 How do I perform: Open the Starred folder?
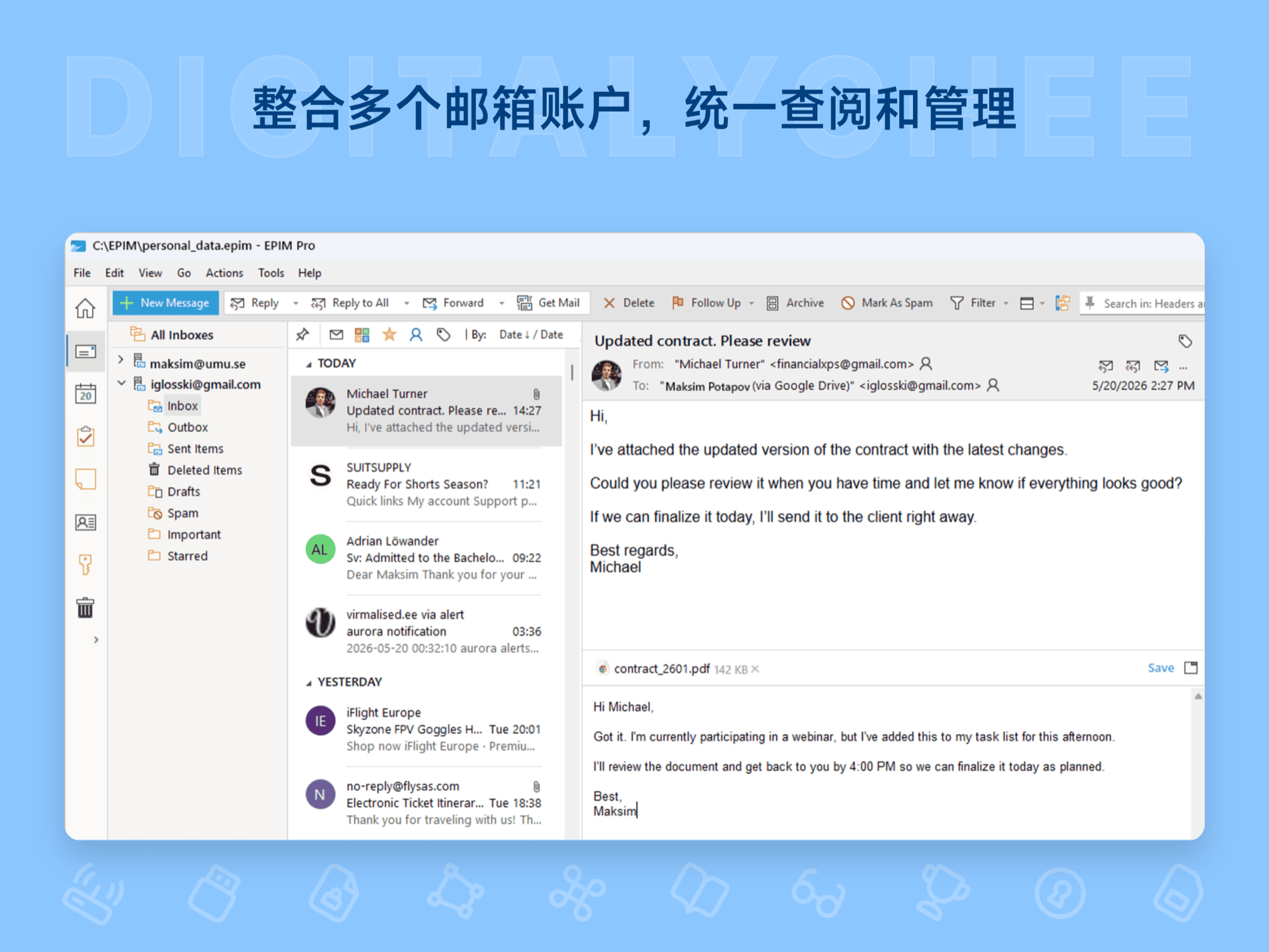178,556
